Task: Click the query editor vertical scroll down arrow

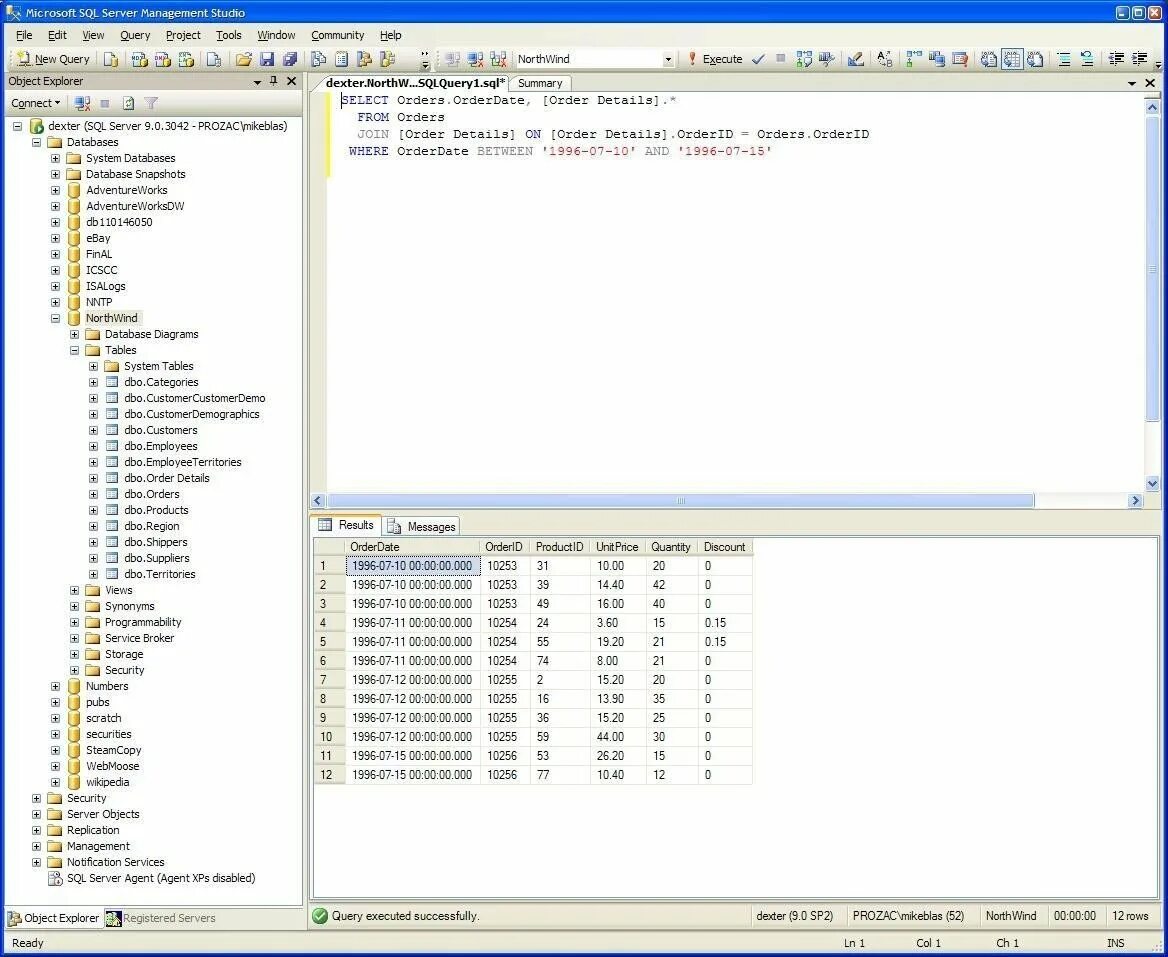Action: click(x=1152, y=483)
